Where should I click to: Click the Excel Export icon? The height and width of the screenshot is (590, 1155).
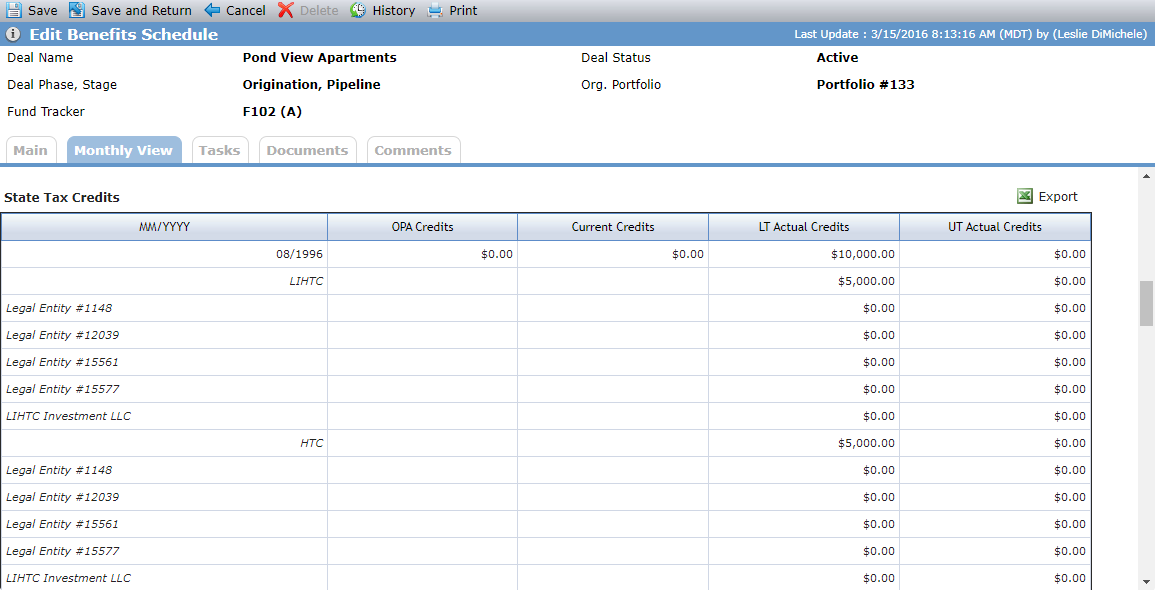coord(1025,196)
